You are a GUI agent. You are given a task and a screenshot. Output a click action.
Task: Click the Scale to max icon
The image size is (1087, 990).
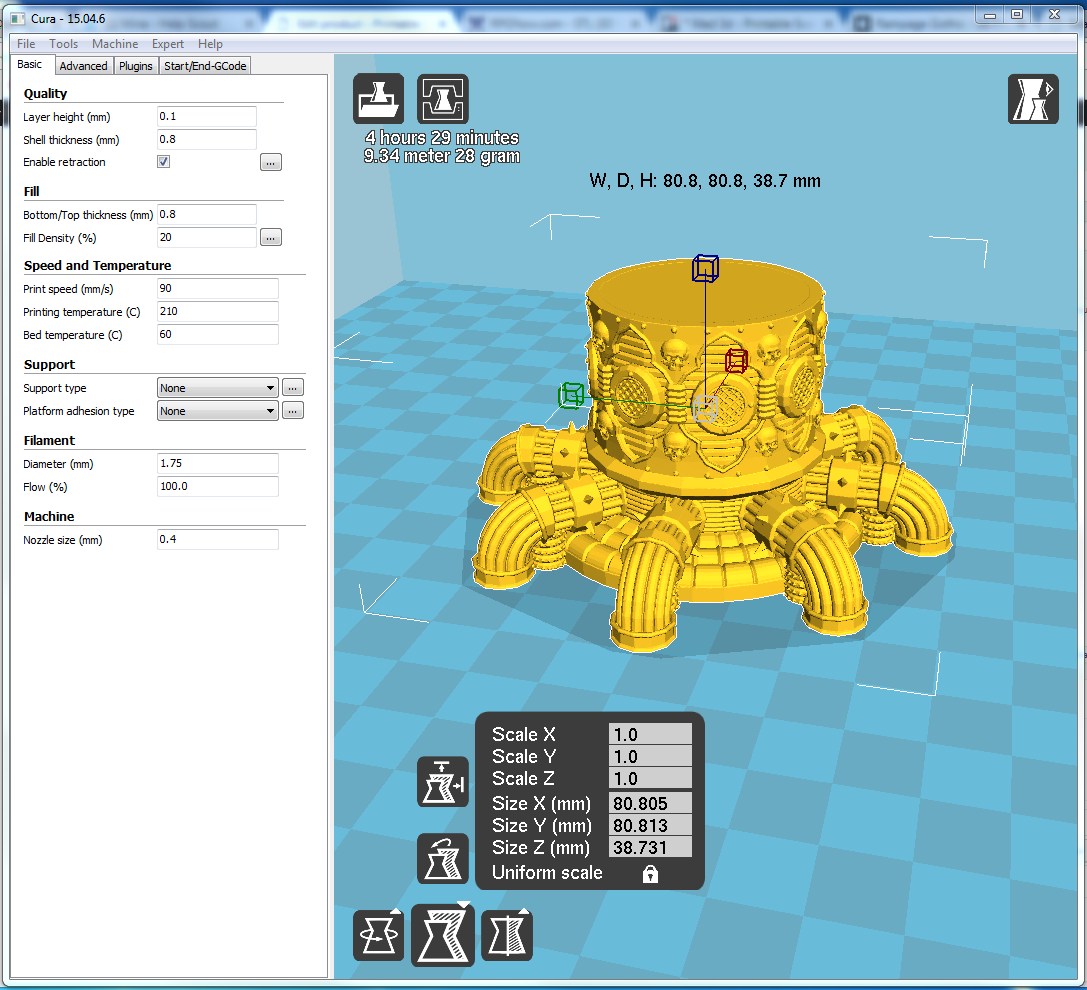(x=442, y=781)
